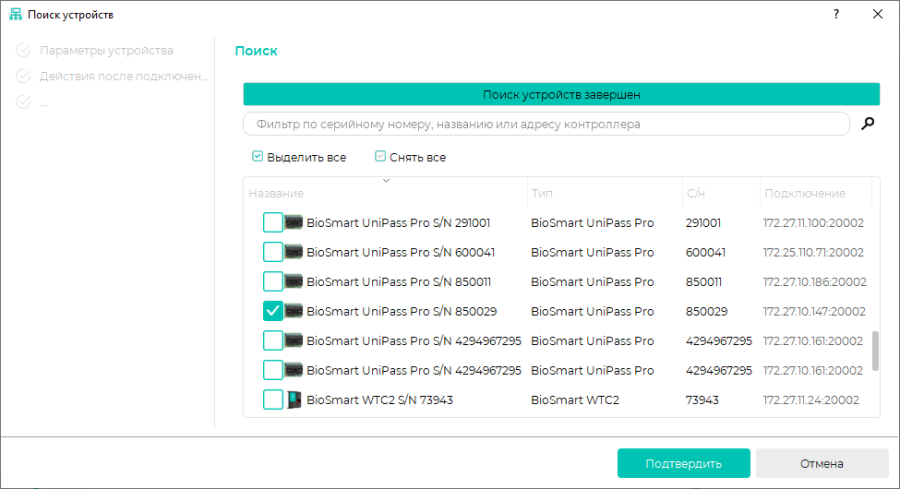Tick the BioSmart WTC2 S/N 73943 checkbox
The image size is (900, 489).
(x=273, y=399)
